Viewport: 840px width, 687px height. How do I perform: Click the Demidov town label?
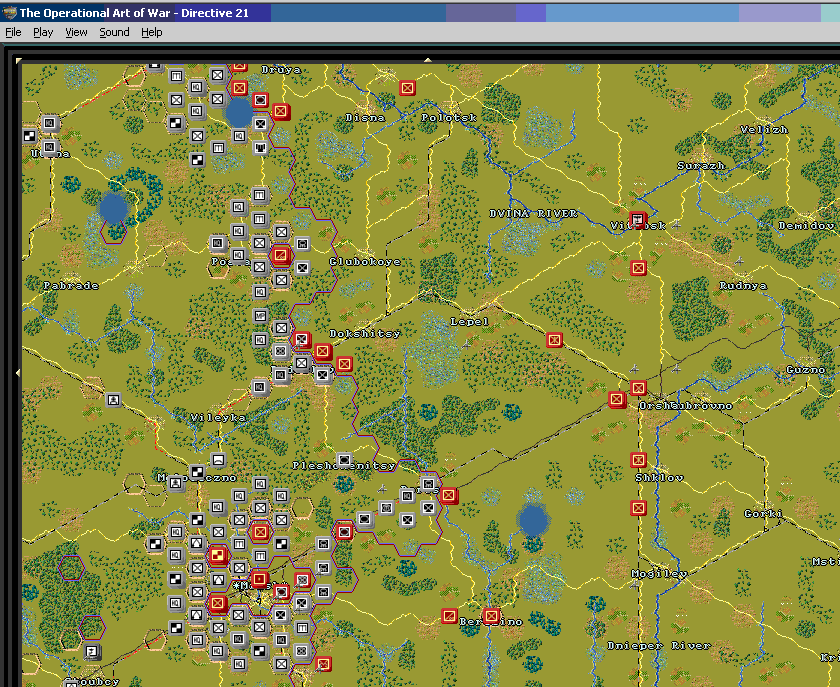point(806,226)
